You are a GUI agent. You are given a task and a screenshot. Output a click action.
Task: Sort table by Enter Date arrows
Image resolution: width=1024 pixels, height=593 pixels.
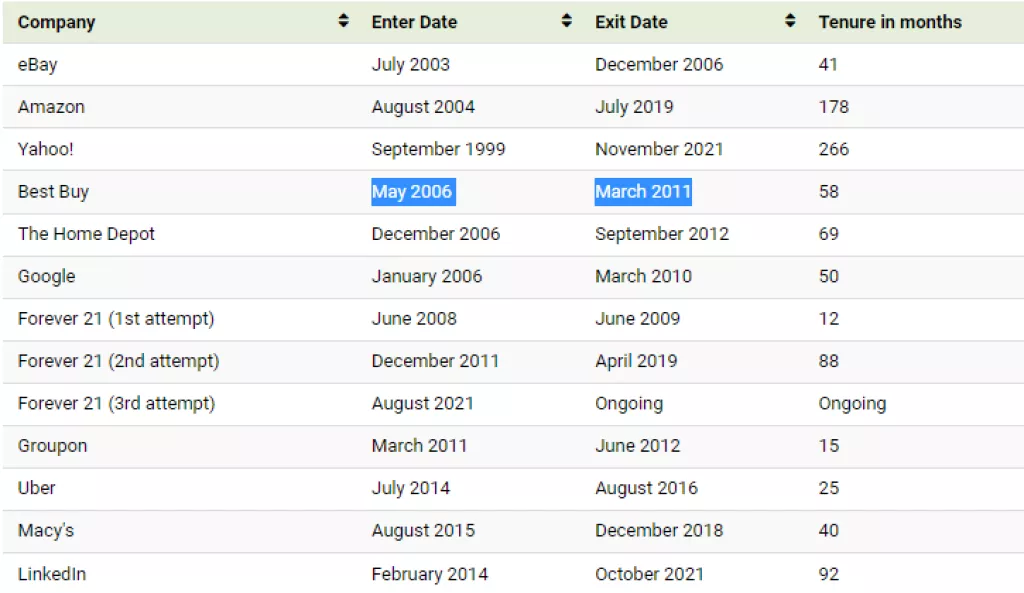click(567, 21)
